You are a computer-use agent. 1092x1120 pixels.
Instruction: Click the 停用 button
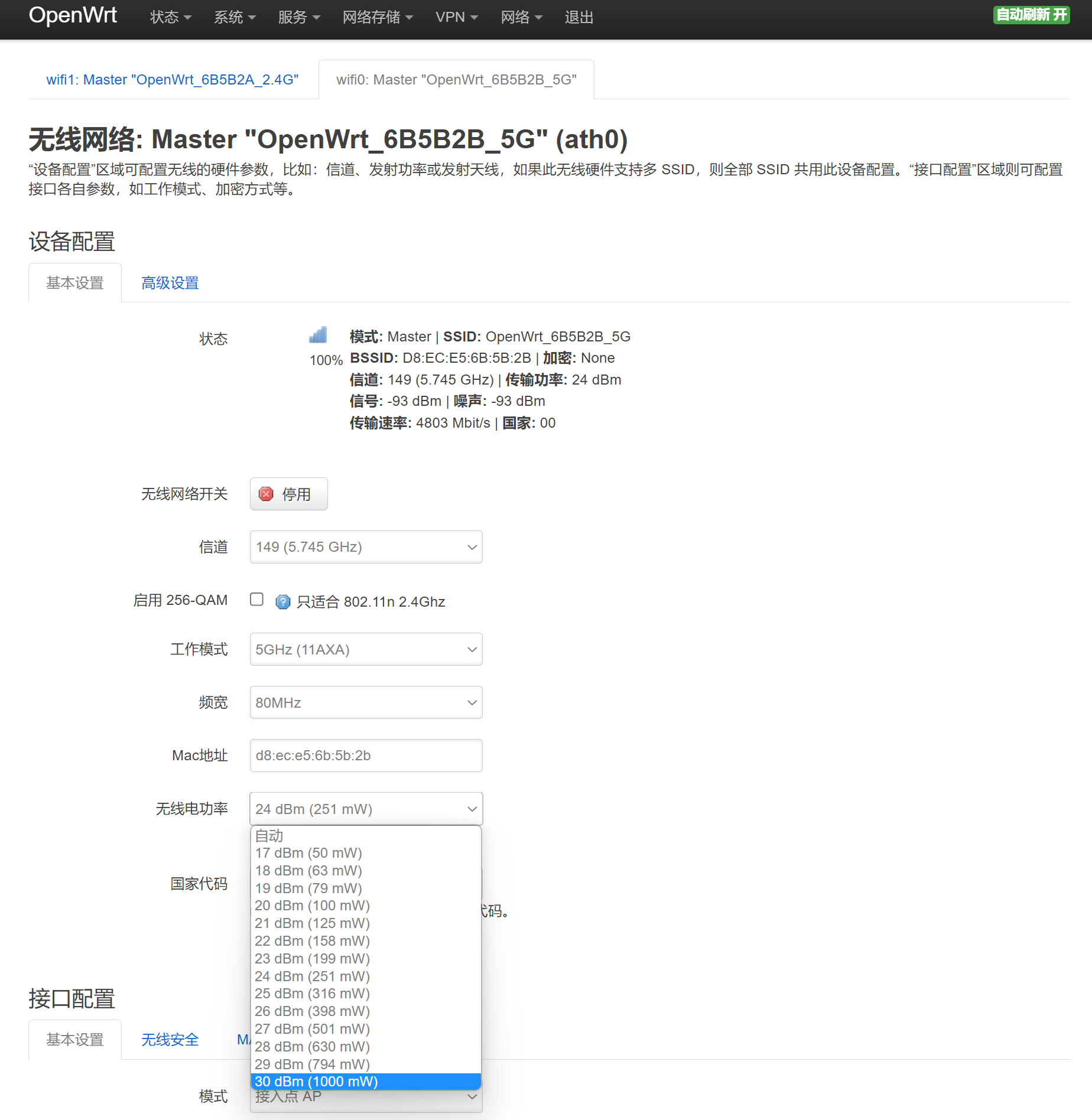pos(288,494)
